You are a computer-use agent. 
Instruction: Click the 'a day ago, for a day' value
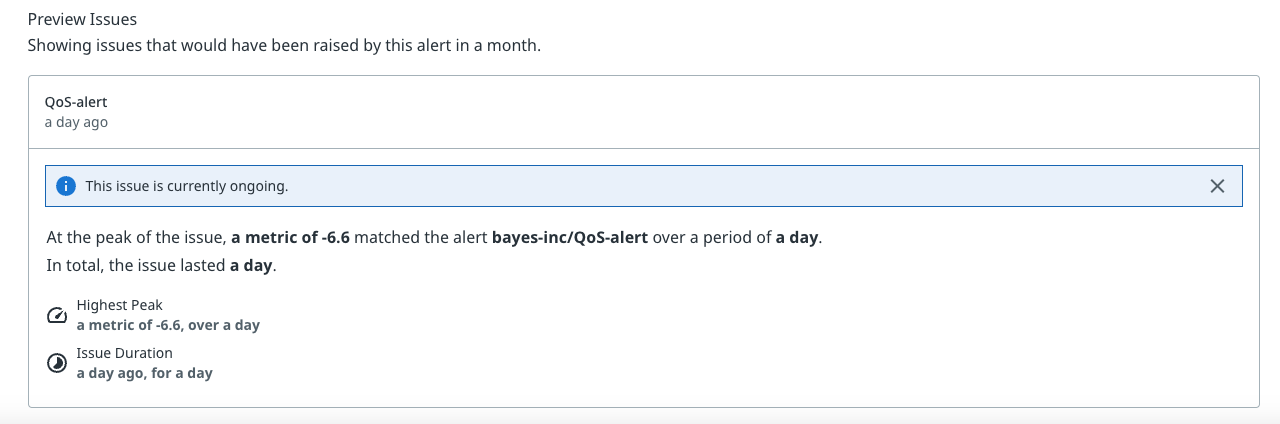[144, 373]
